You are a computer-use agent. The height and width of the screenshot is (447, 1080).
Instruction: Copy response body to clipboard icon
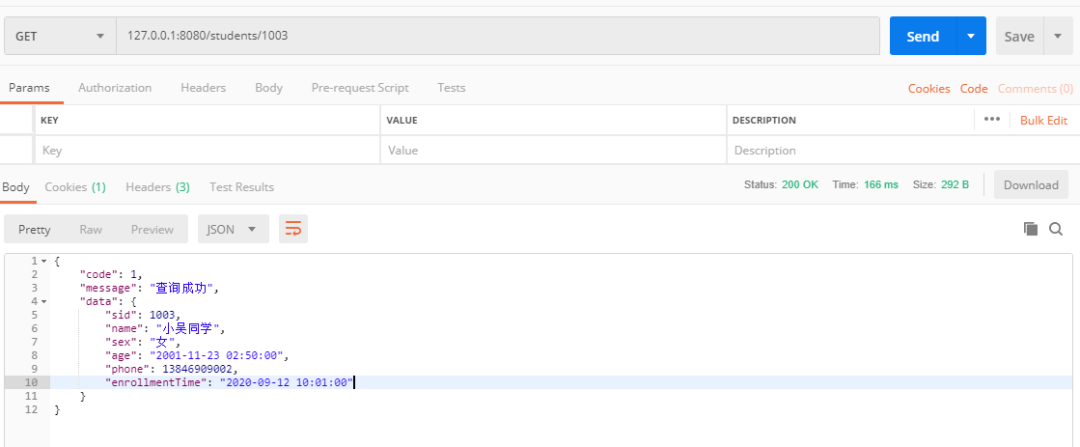tap(1030, 229)
